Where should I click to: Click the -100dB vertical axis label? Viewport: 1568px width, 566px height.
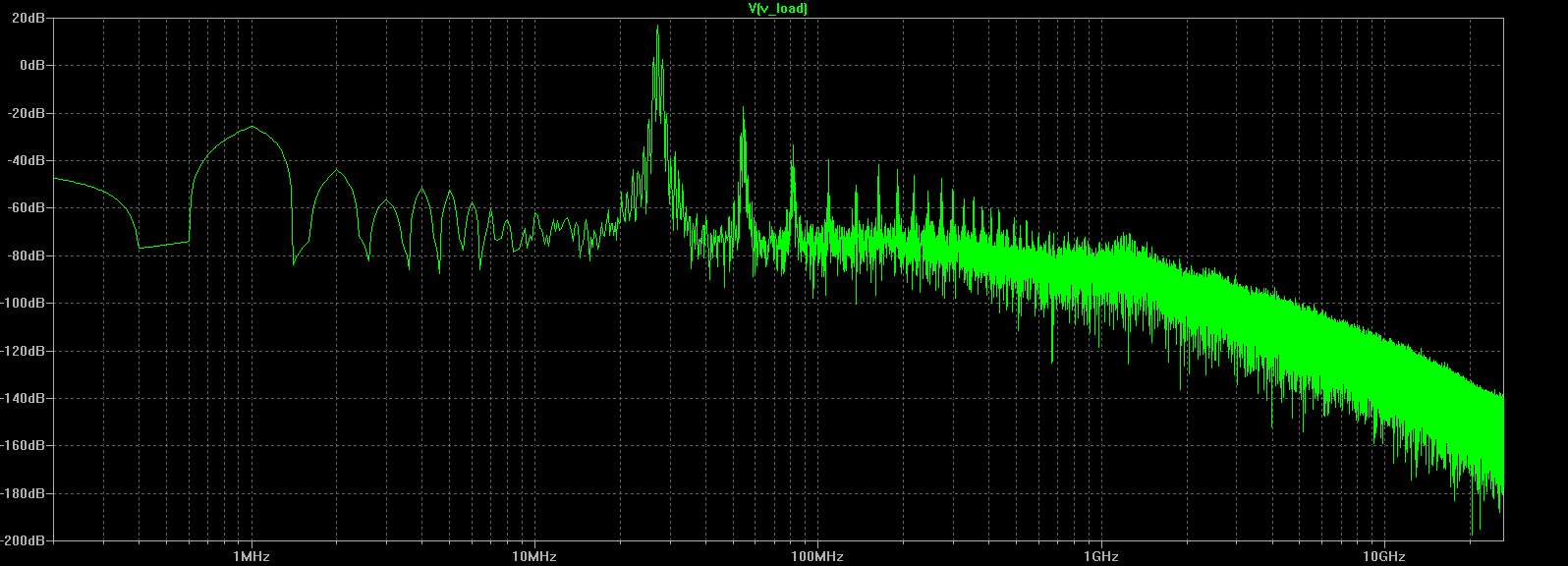[x=26, y=303]
